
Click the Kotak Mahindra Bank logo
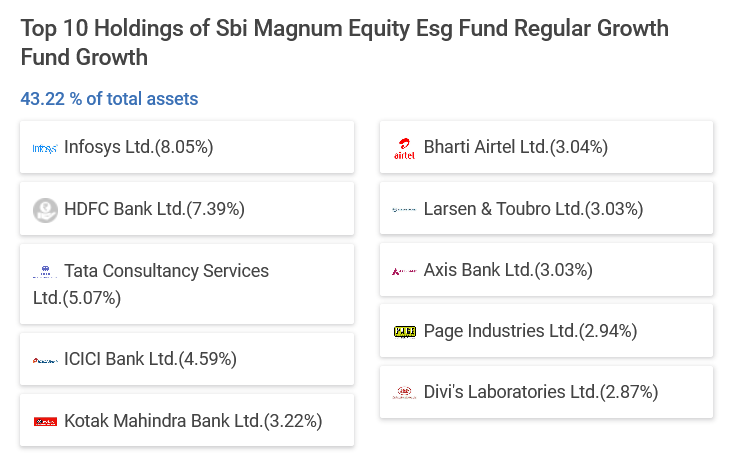(x=45, y=422)
